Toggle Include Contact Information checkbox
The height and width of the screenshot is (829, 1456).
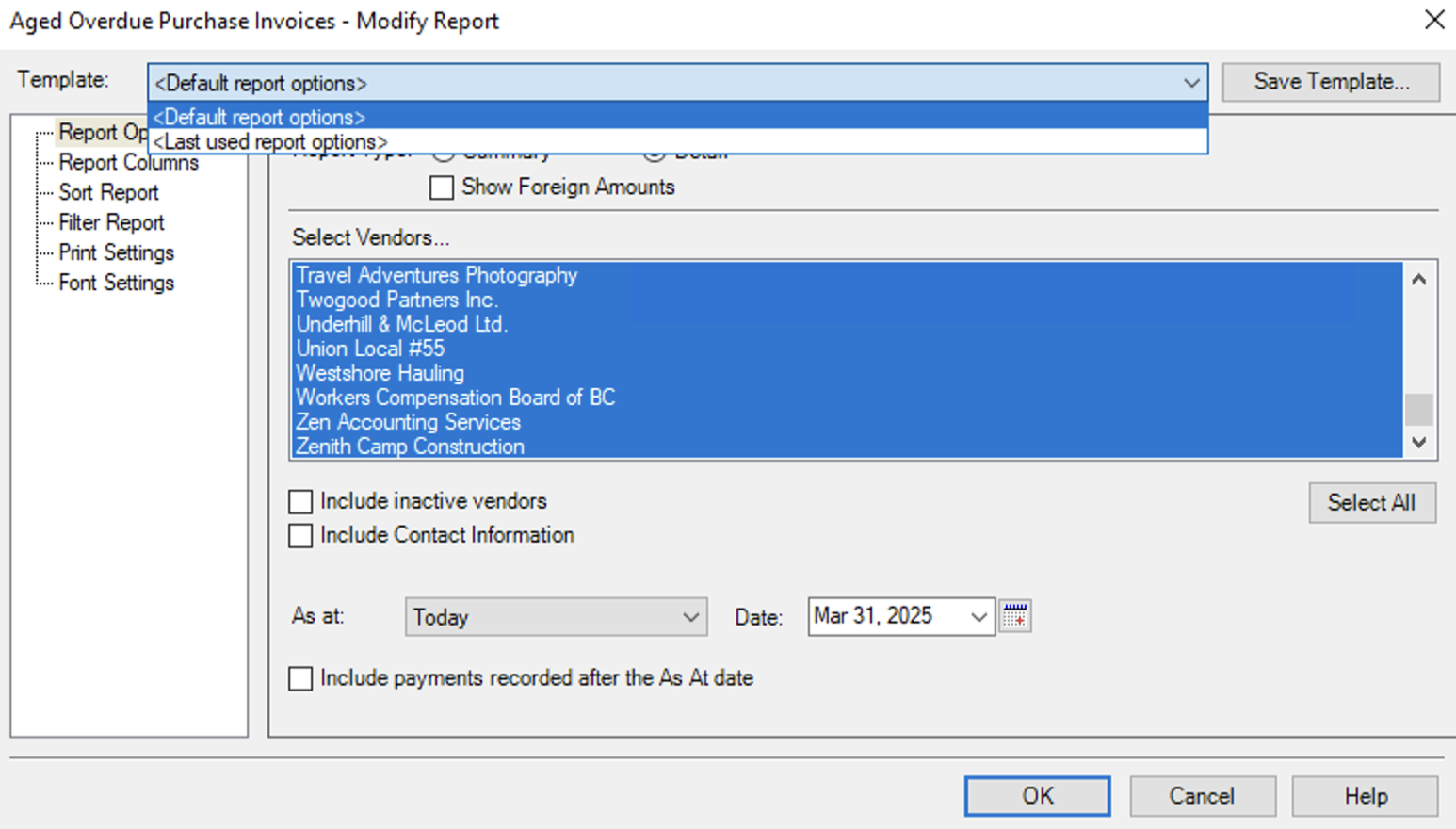click(x=301, y=535)
